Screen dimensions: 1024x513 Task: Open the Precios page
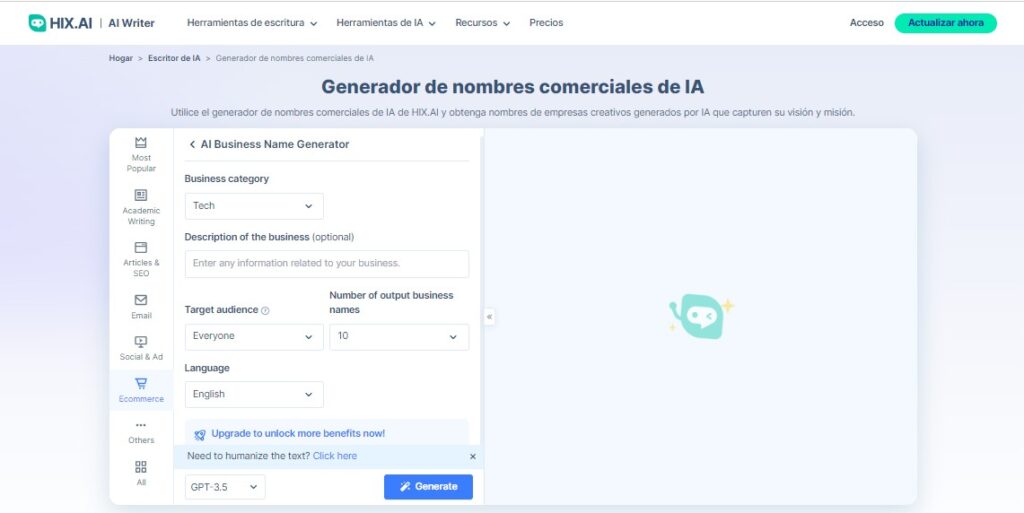[546, 23]
